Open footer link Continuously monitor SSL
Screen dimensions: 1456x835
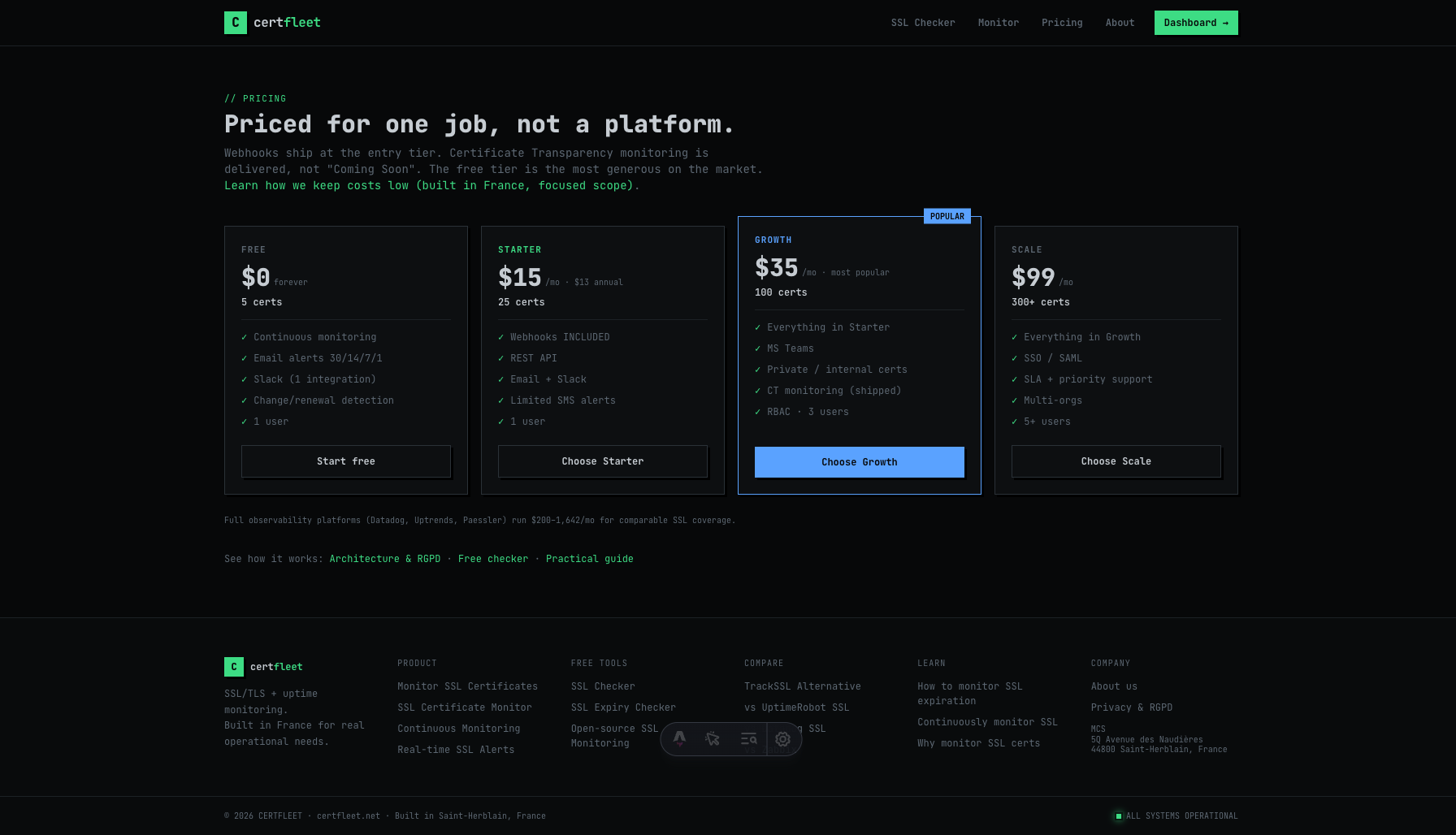(987, 722)
